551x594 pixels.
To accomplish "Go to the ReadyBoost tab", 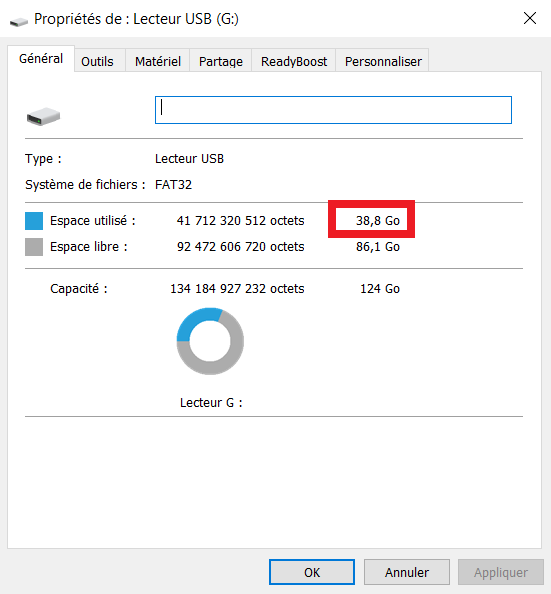I will [x=294, y=61].
